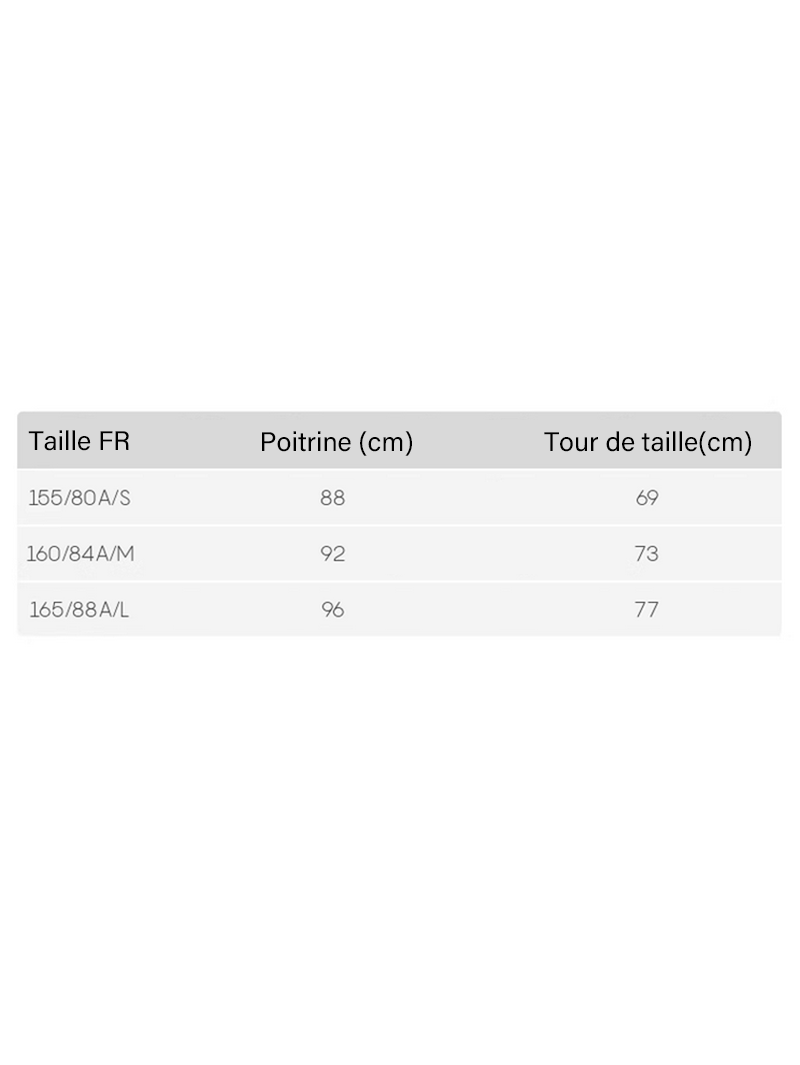
Task: Click the "Tour de taille(cm)" column header
Action: [x=647, y=442]
